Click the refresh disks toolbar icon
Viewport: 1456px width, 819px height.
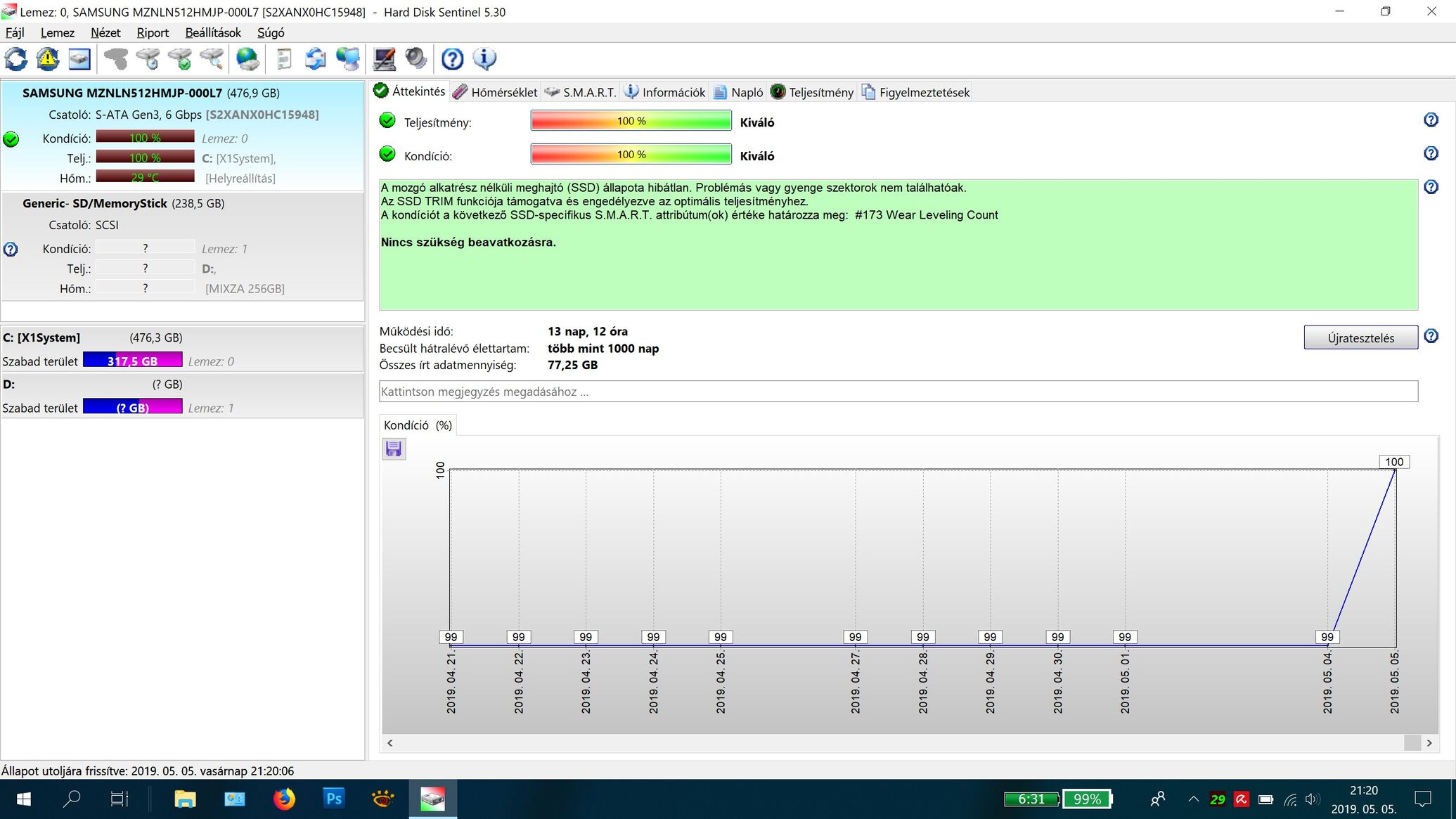click(16, 59)
